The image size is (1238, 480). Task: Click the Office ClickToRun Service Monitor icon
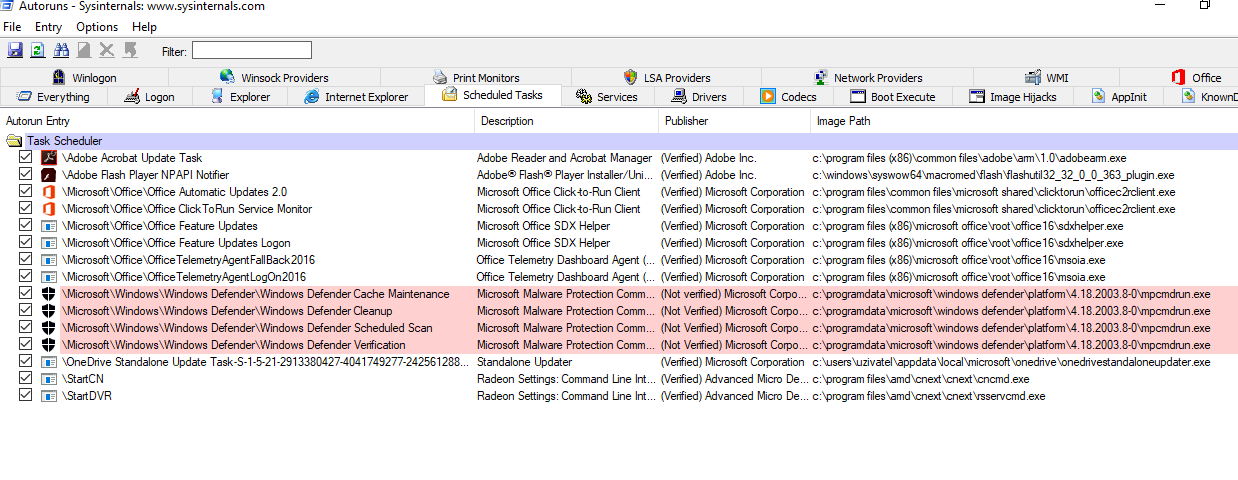coord(49,209)
